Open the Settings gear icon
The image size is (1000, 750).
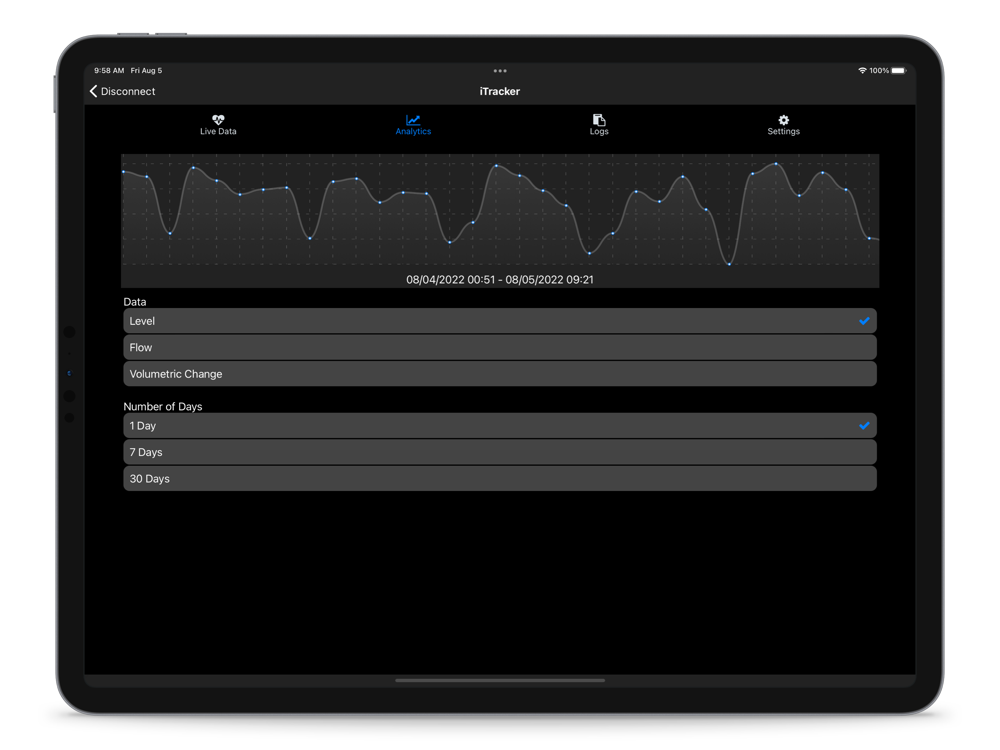783,119
